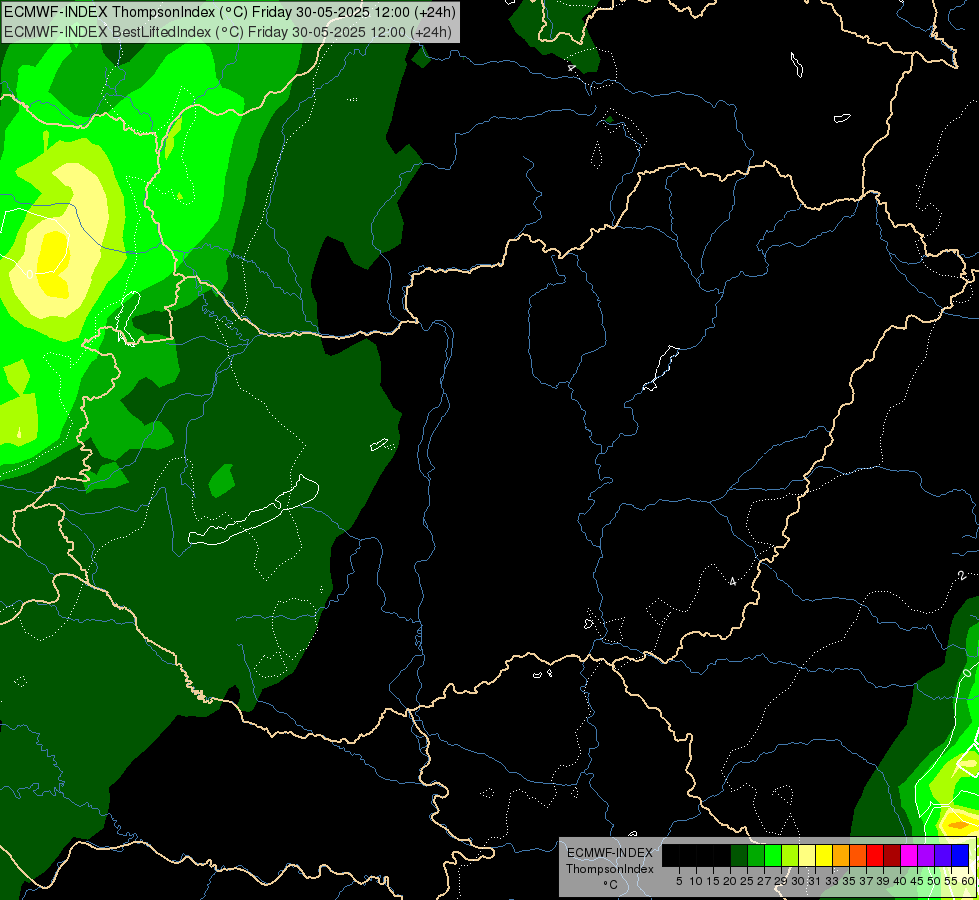This screenshot has width=979, height=900.
Task: Click the legend tick label 25
Action: click(747, 881)
